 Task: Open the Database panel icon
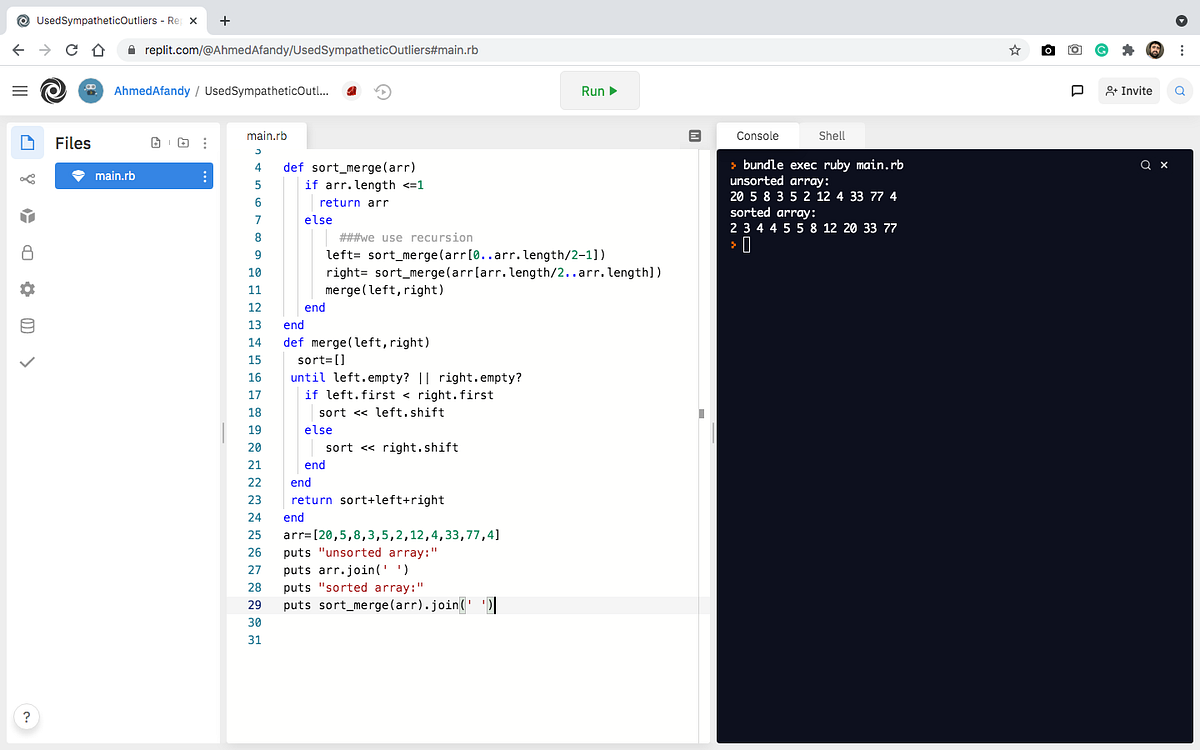point(27,325)
